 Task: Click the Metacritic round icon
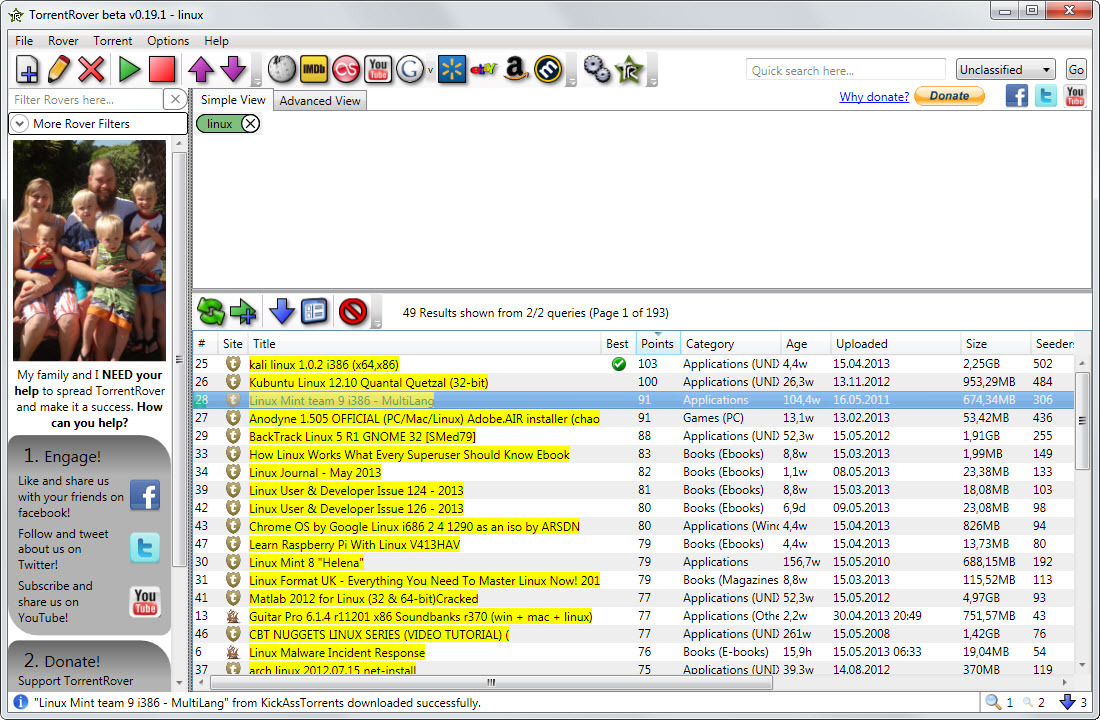[x=548, y=69]
